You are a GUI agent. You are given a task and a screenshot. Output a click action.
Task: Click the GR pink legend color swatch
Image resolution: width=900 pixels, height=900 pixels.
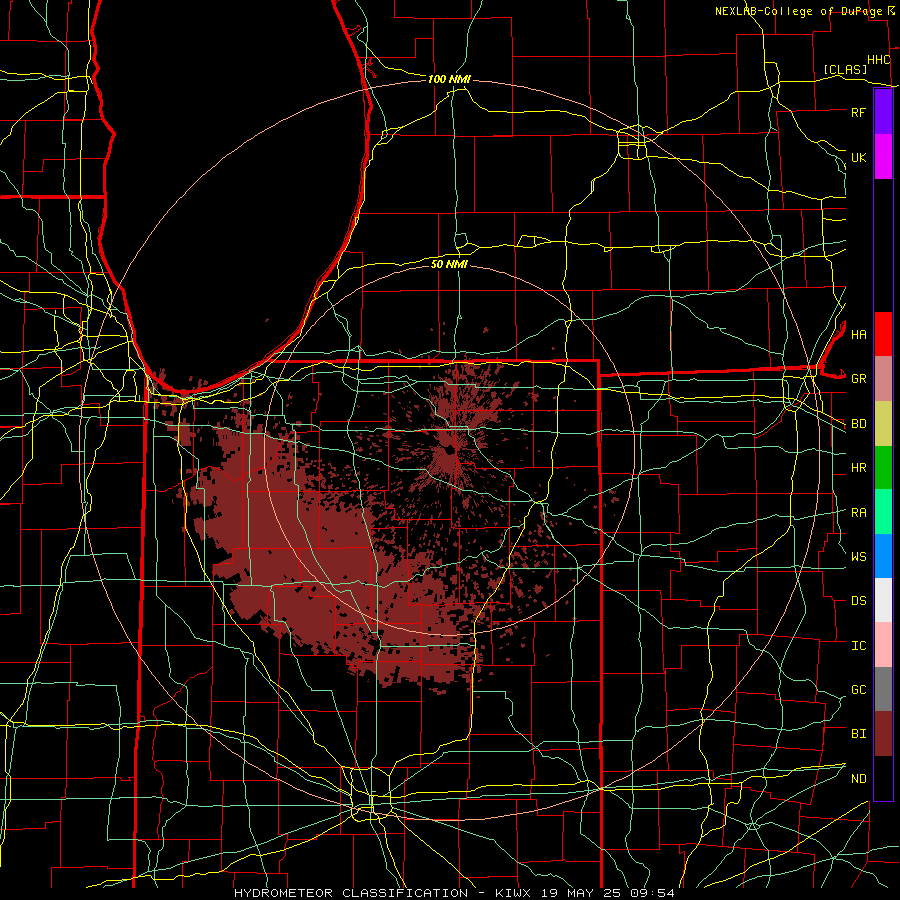coord(883,378)
